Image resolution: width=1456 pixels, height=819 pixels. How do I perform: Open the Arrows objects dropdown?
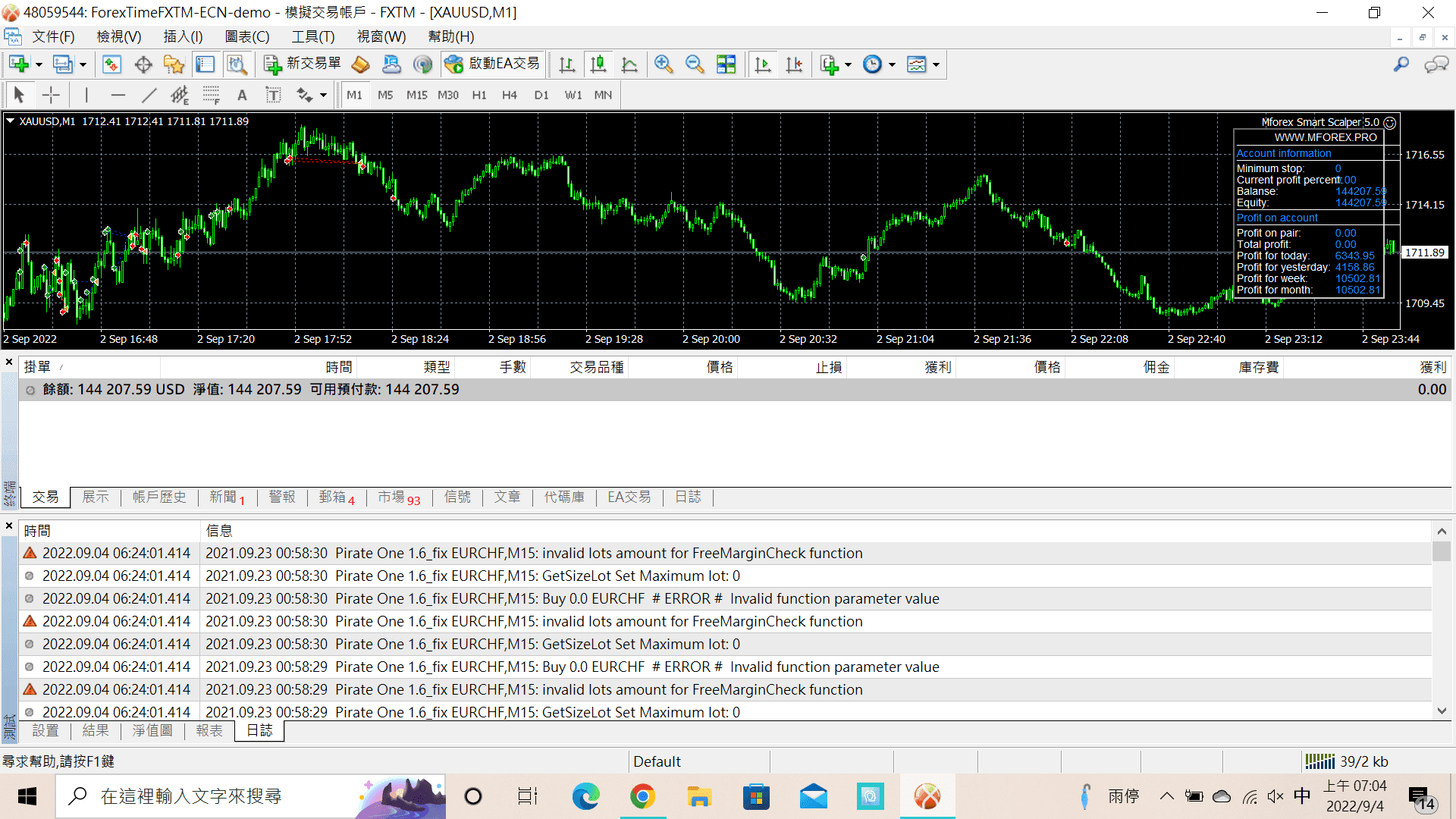(323, 95)
